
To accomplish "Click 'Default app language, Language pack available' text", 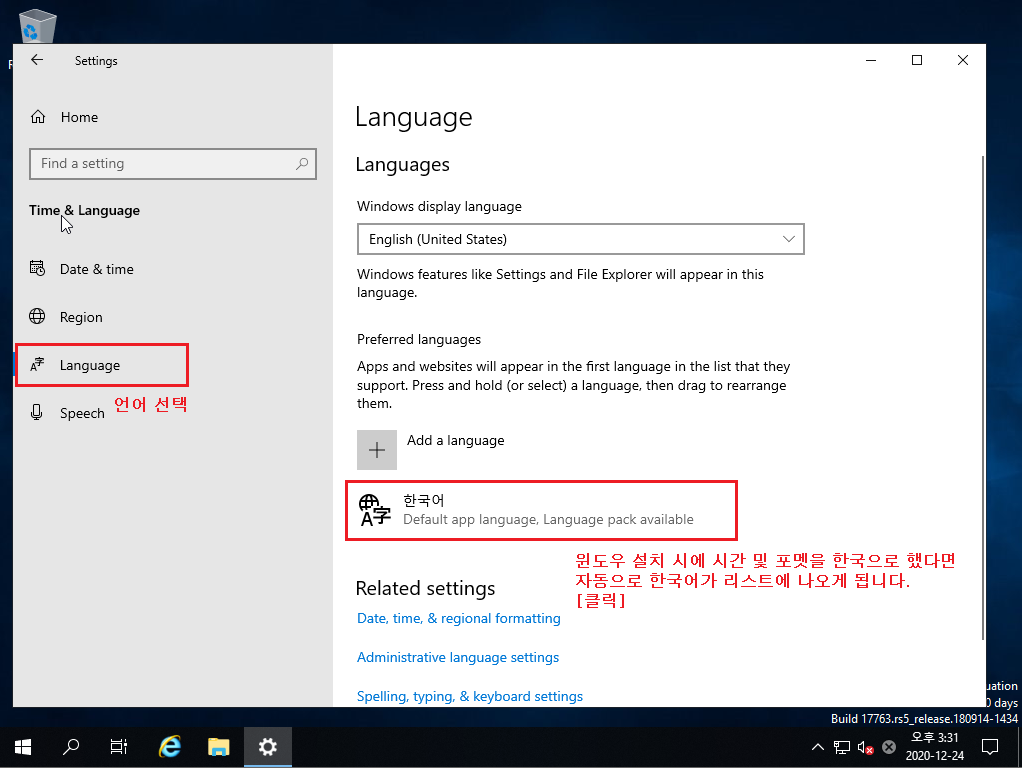I will pyautogui.click(x=548, y=520).
